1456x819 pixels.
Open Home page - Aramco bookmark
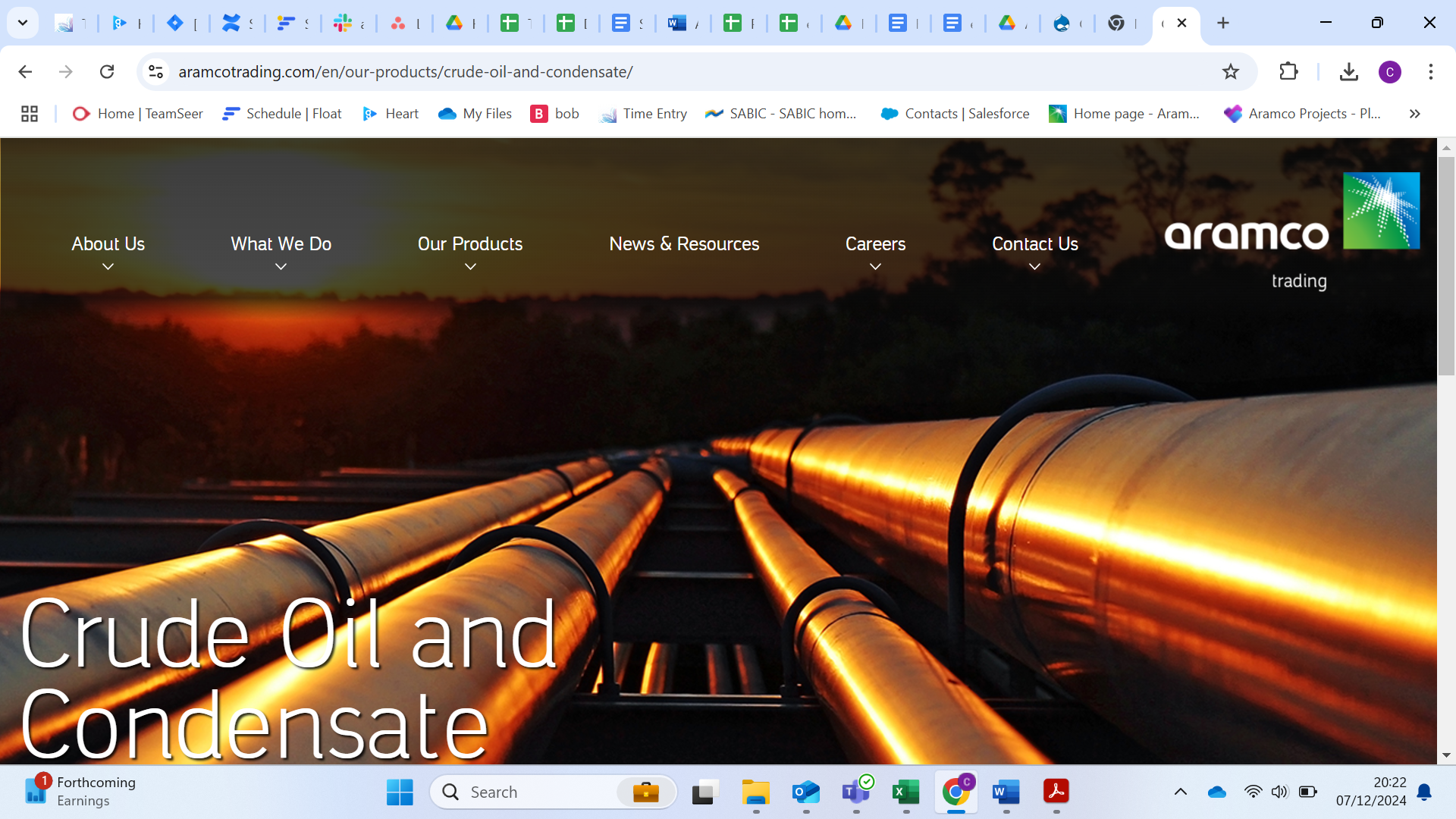[1125, 114]
